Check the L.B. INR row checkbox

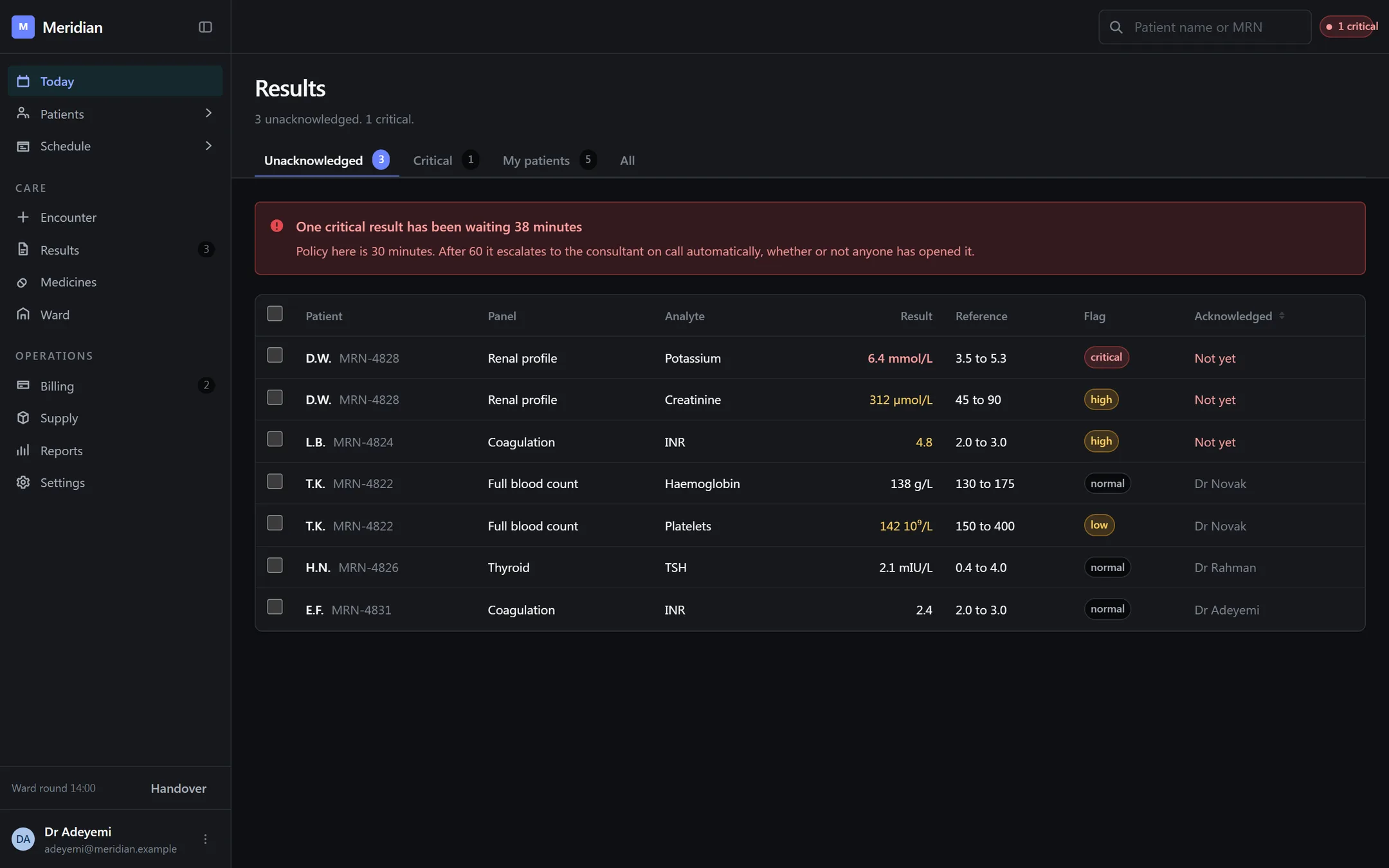click(275, 439)
